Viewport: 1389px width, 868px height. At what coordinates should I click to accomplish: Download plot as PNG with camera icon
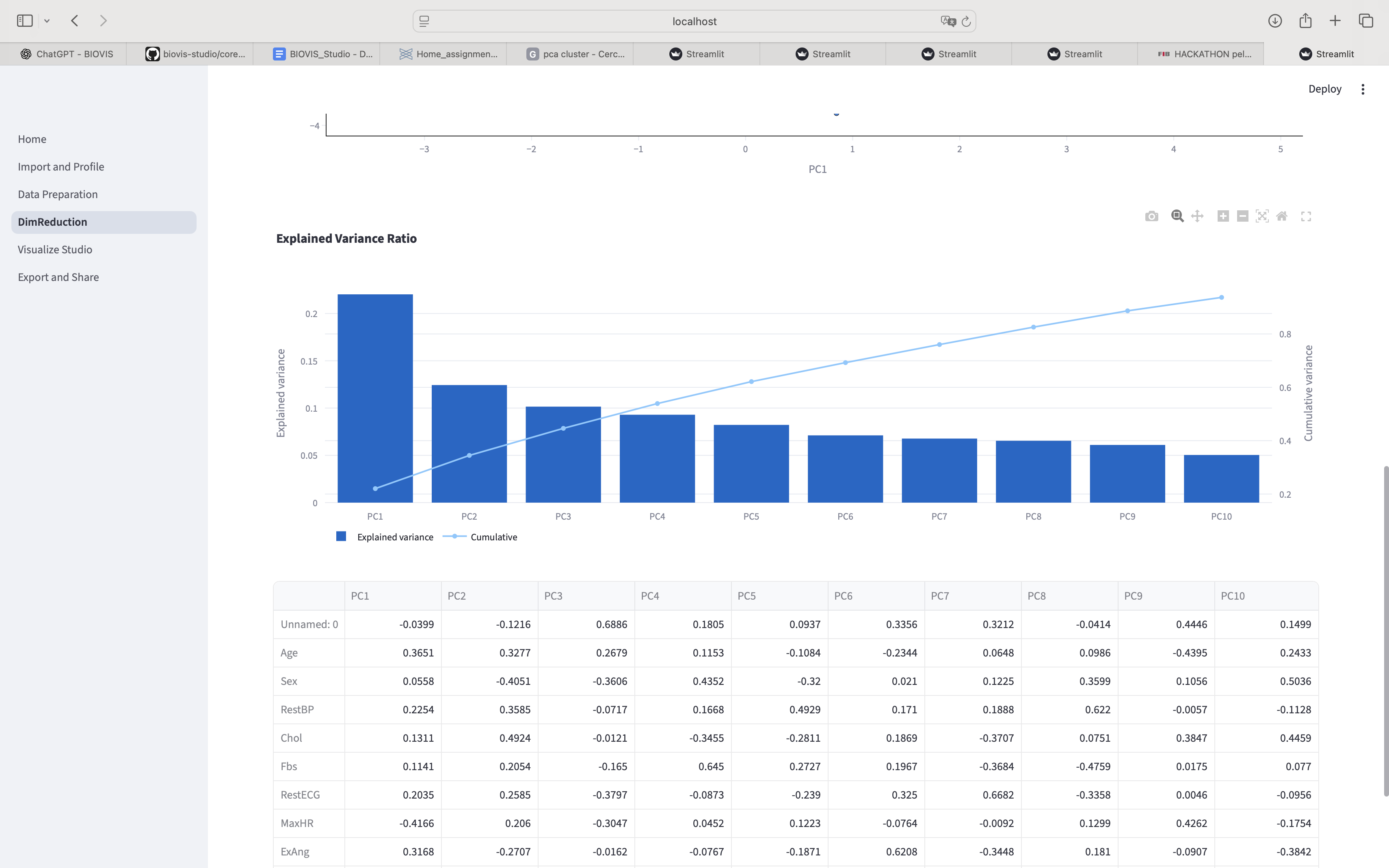click(1151, 216)
